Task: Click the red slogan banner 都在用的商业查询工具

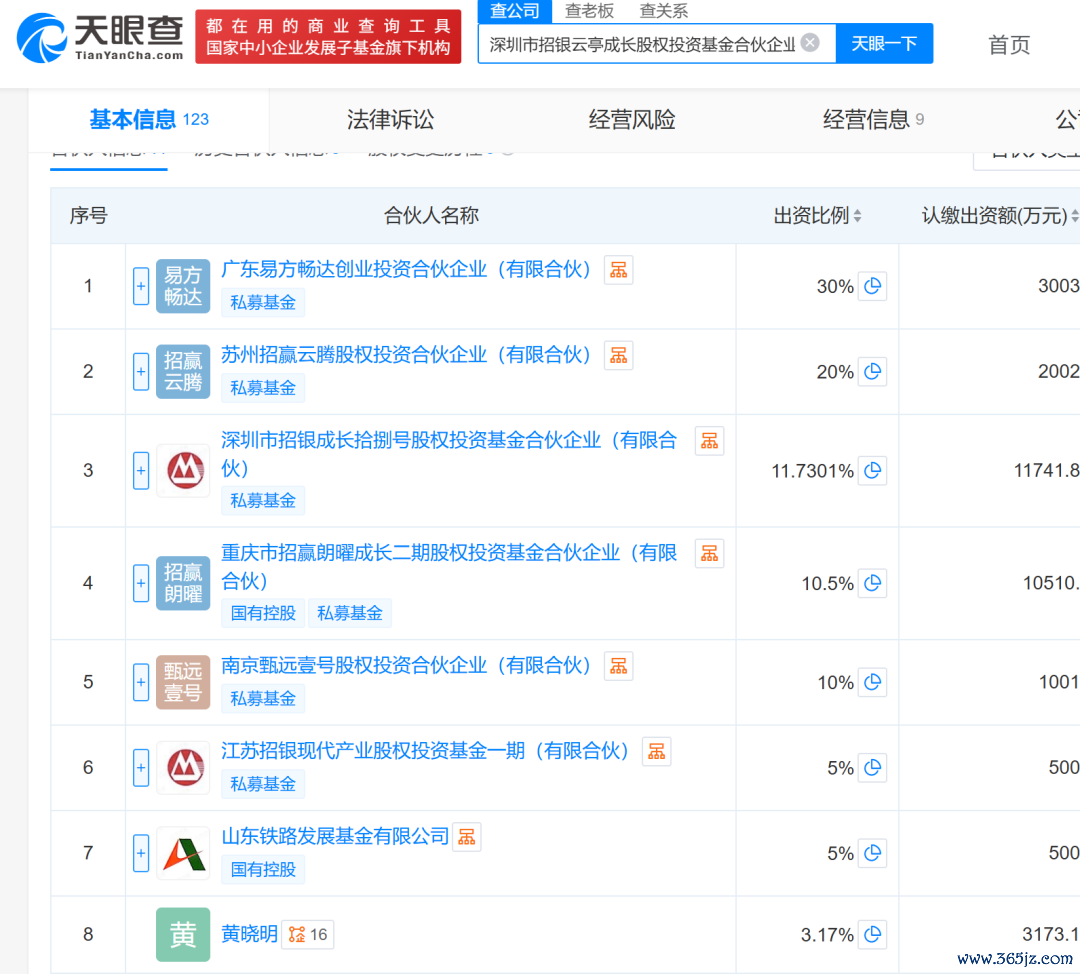Action: pyautogui.click(x=328, y=37)
